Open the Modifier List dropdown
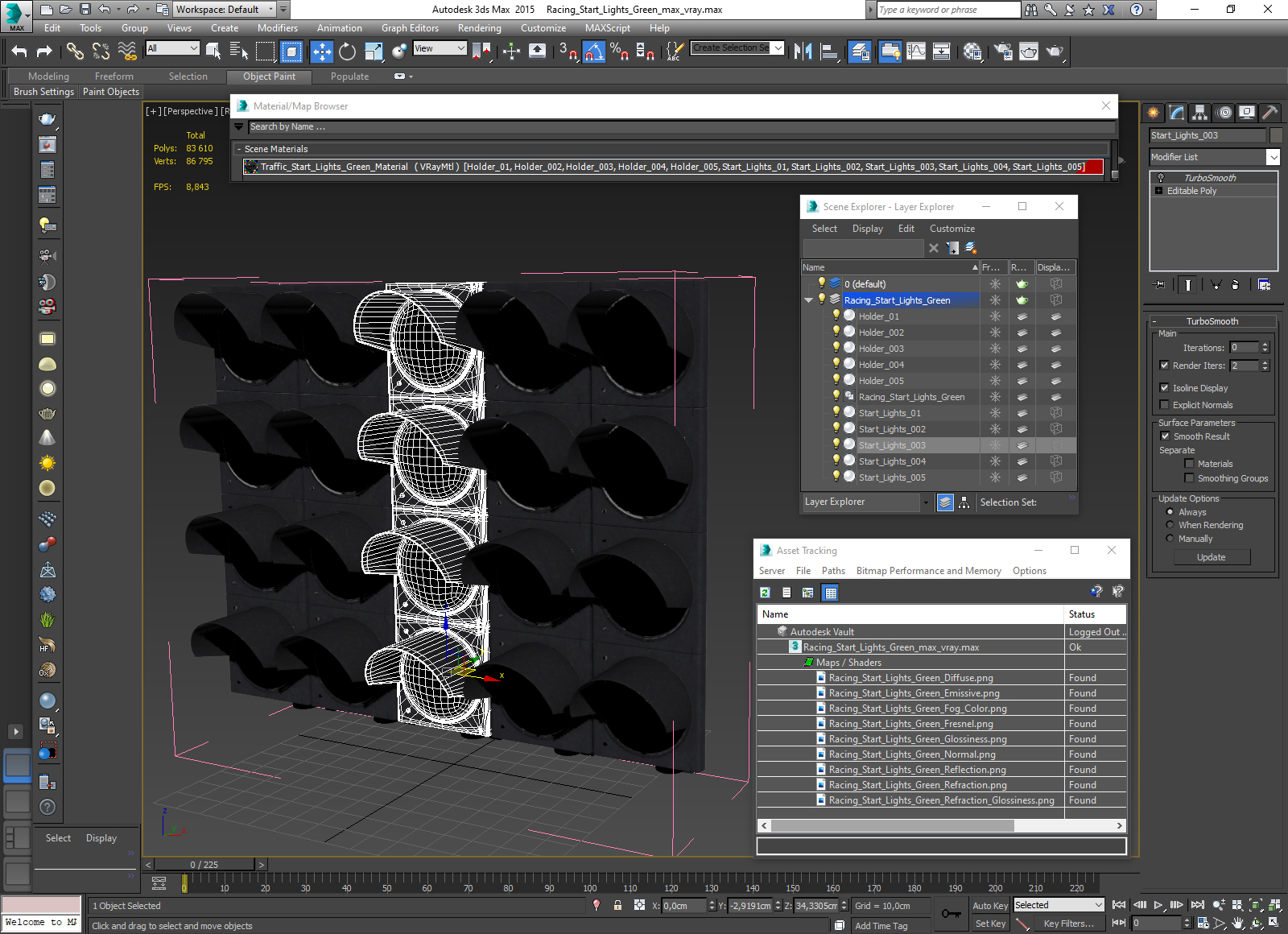This screenshot has height=934, width=1288. point(1273,157)
